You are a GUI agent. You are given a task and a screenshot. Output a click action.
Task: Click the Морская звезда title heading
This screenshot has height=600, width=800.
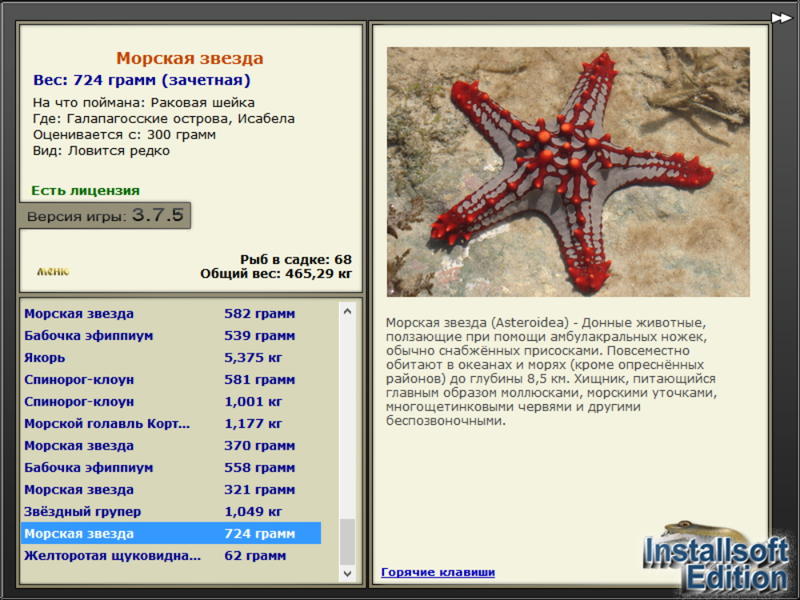[x=190, y=58]
